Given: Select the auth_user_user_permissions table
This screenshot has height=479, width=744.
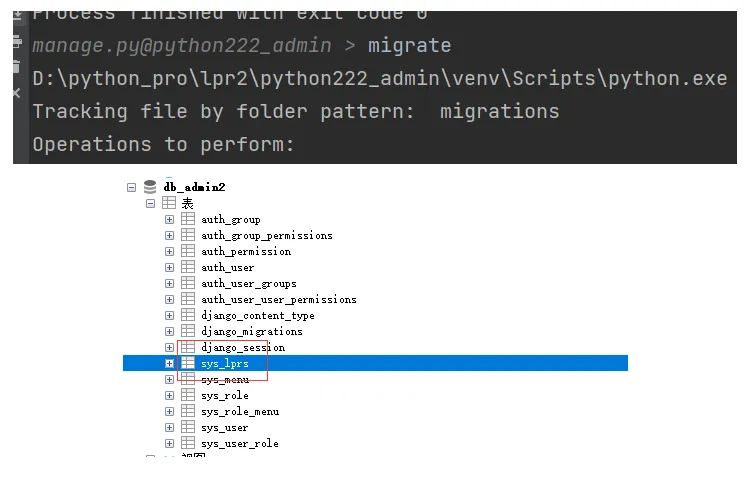Looking at the screenshot, I should [x=278, y=299].
